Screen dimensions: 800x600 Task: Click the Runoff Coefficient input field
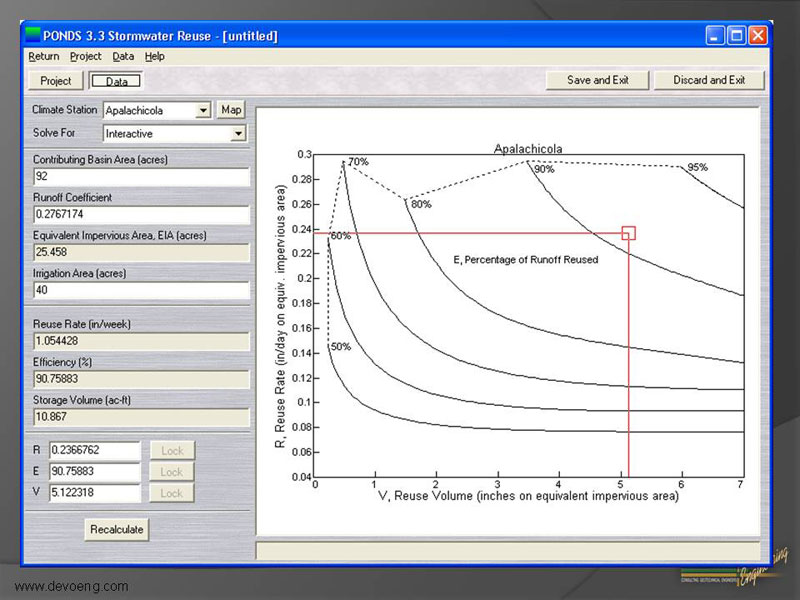140,214
